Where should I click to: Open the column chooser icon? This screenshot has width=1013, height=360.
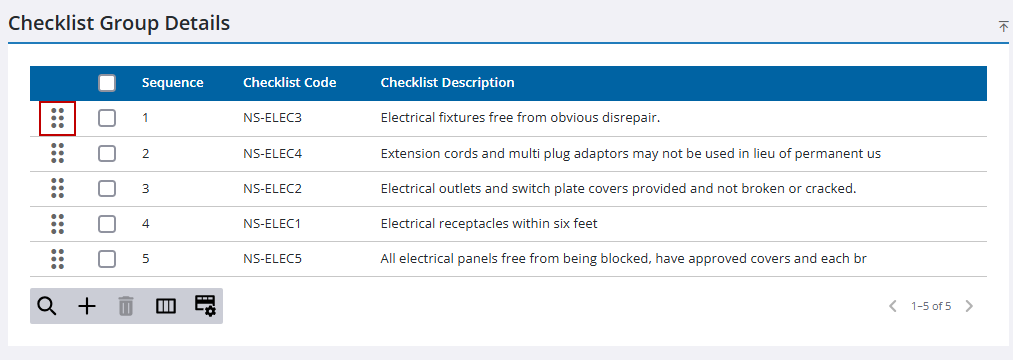tap(166, 306)
